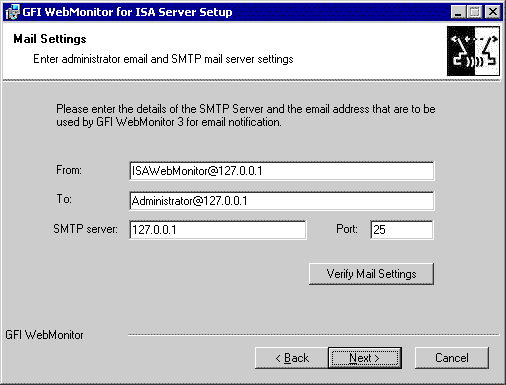Screen dimensions: 506x385
Task: Click the SMTP server input field
Action: click(218, 230)
